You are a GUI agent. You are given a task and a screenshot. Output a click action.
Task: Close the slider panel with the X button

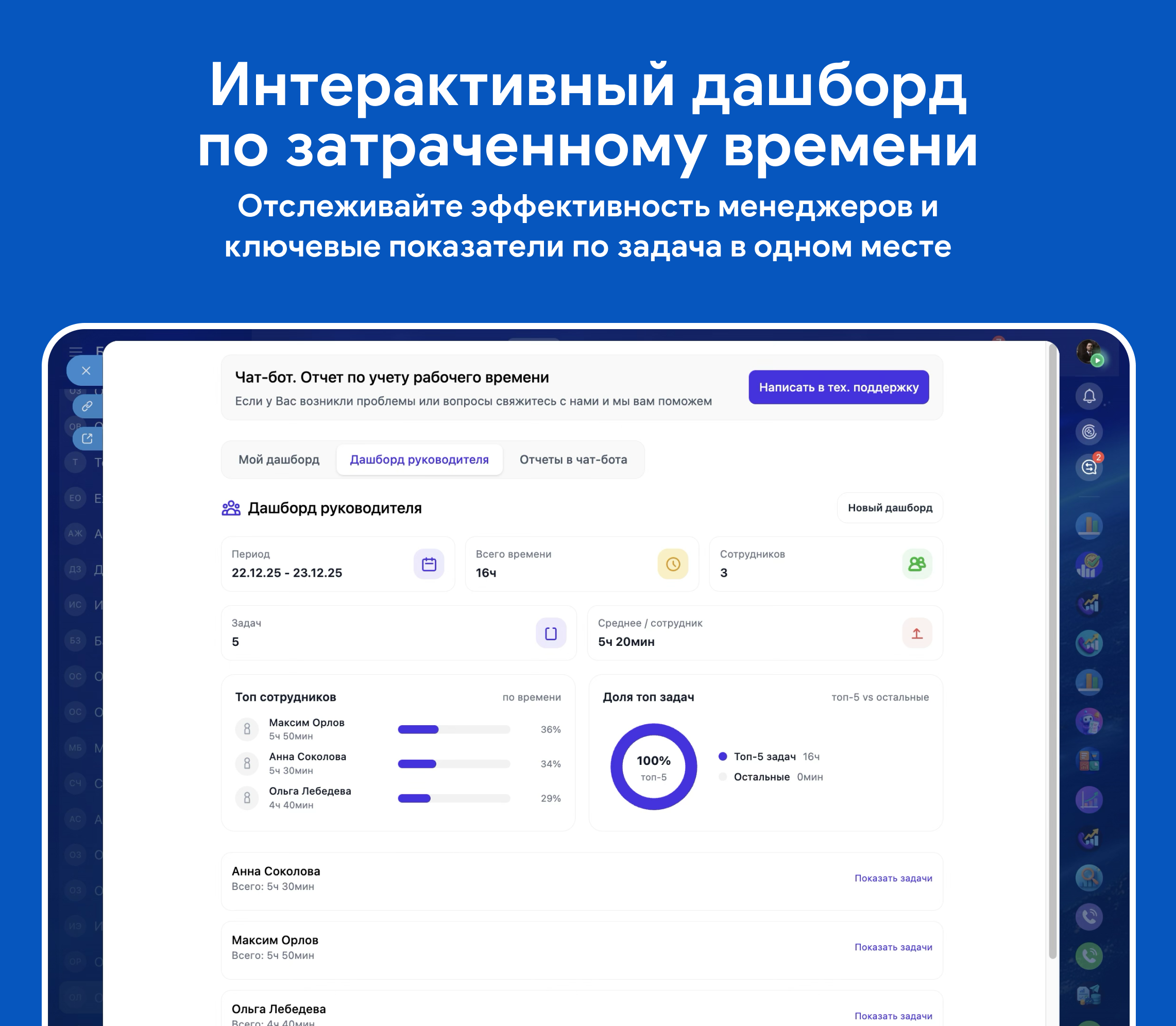point(86,370)
